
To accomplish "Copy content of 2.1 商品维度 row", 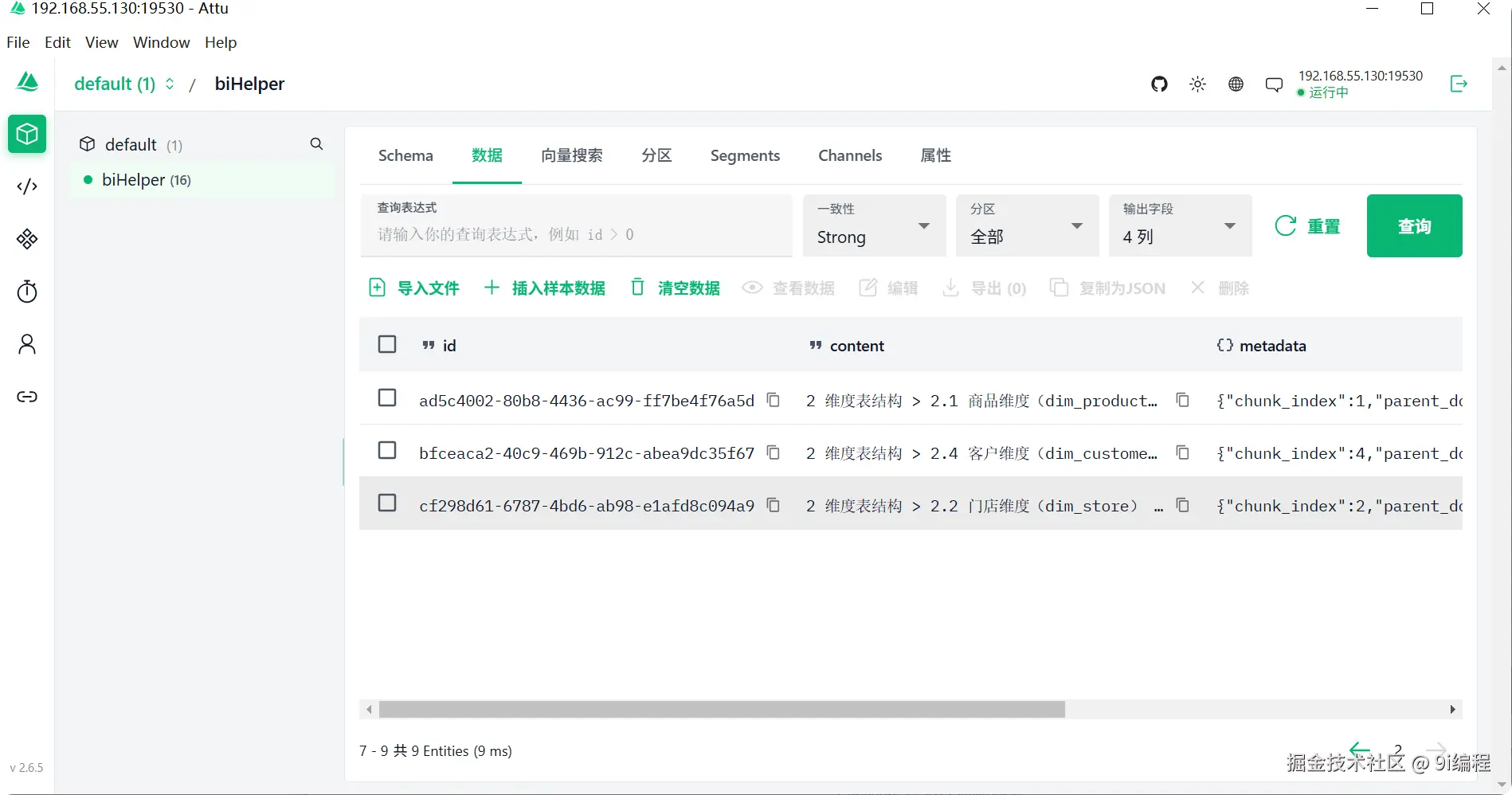I will click(1183, 400).
